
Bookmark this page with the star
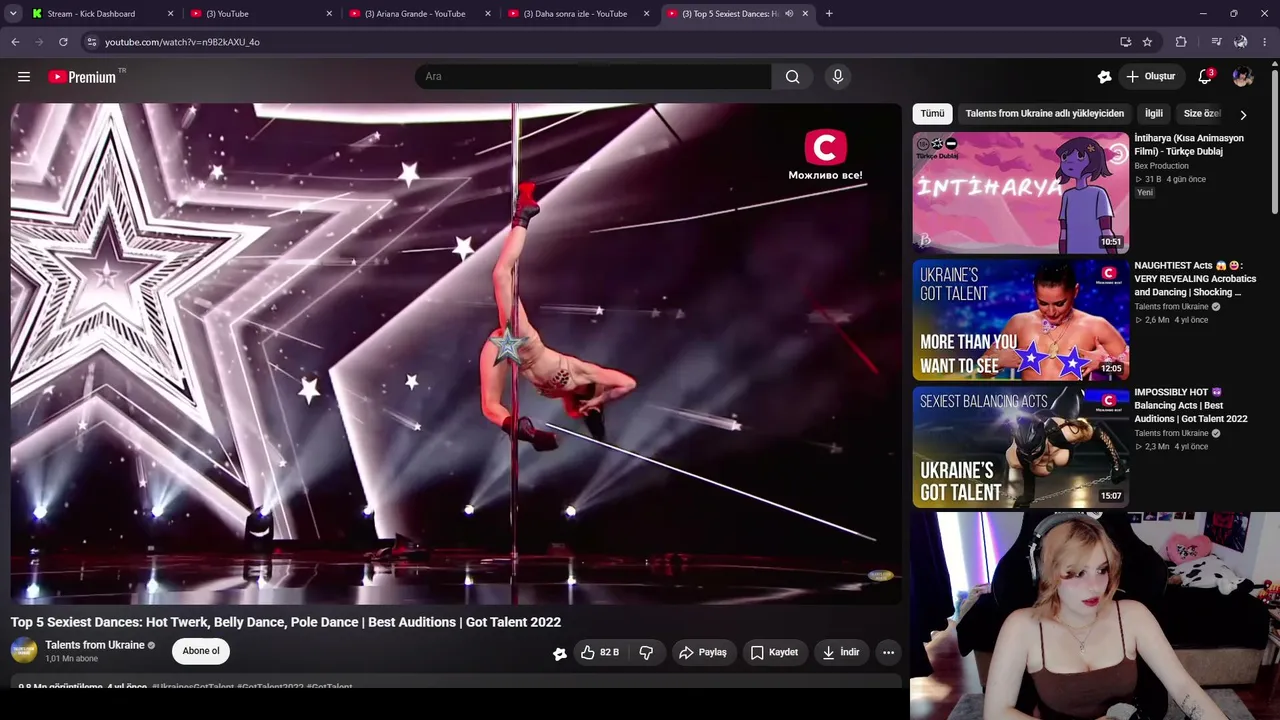click(x=1147, y=42)
